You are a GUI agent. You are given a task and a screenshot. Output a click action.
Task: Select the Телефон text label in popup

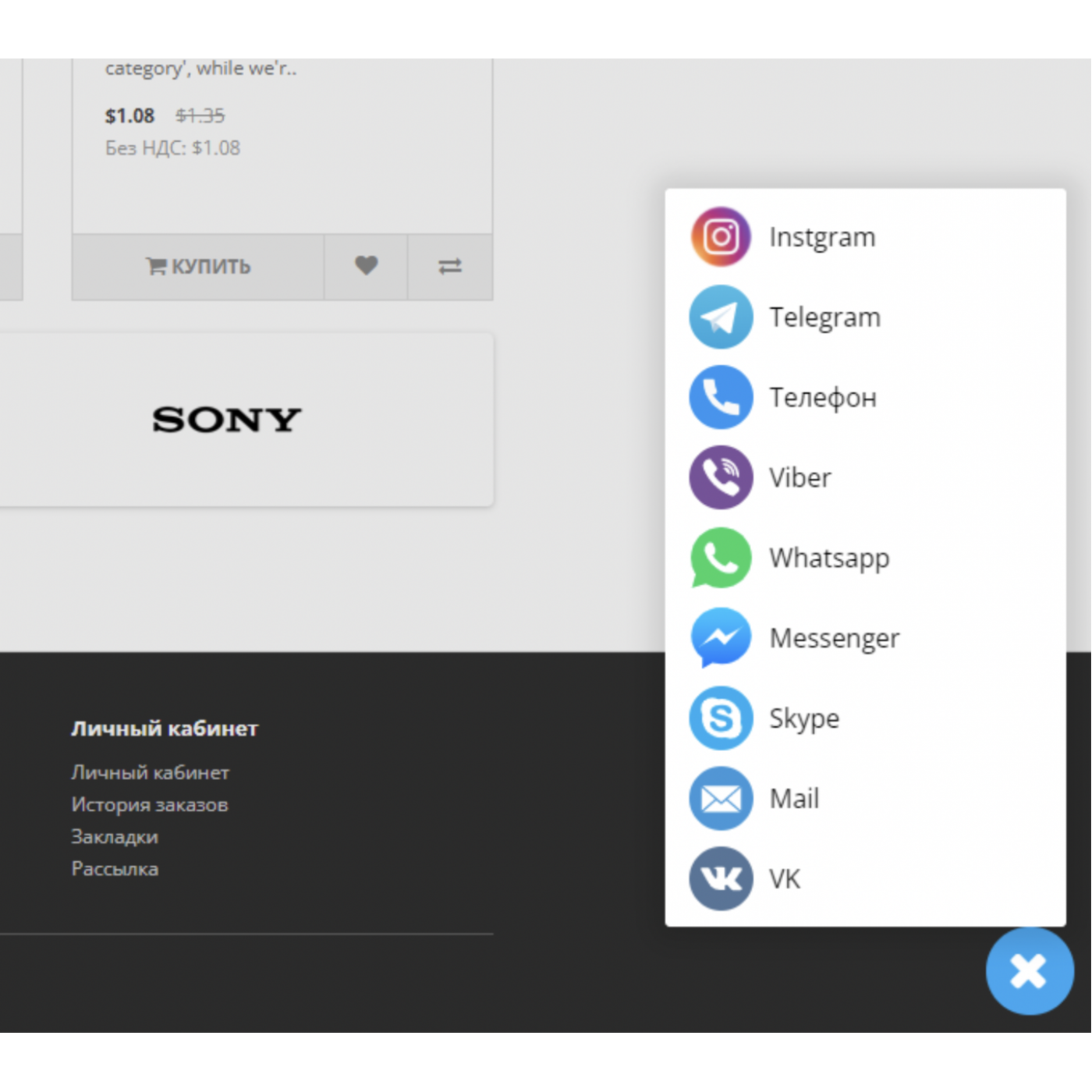823,398
